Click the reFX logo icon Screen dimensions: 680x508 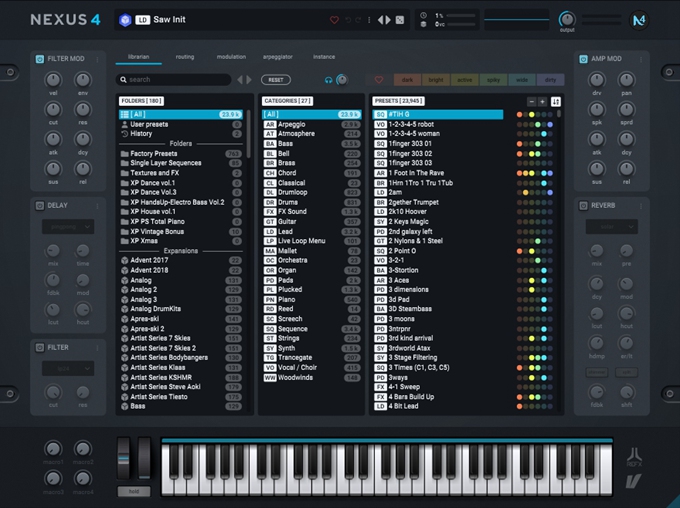click(x=634, y=457)
